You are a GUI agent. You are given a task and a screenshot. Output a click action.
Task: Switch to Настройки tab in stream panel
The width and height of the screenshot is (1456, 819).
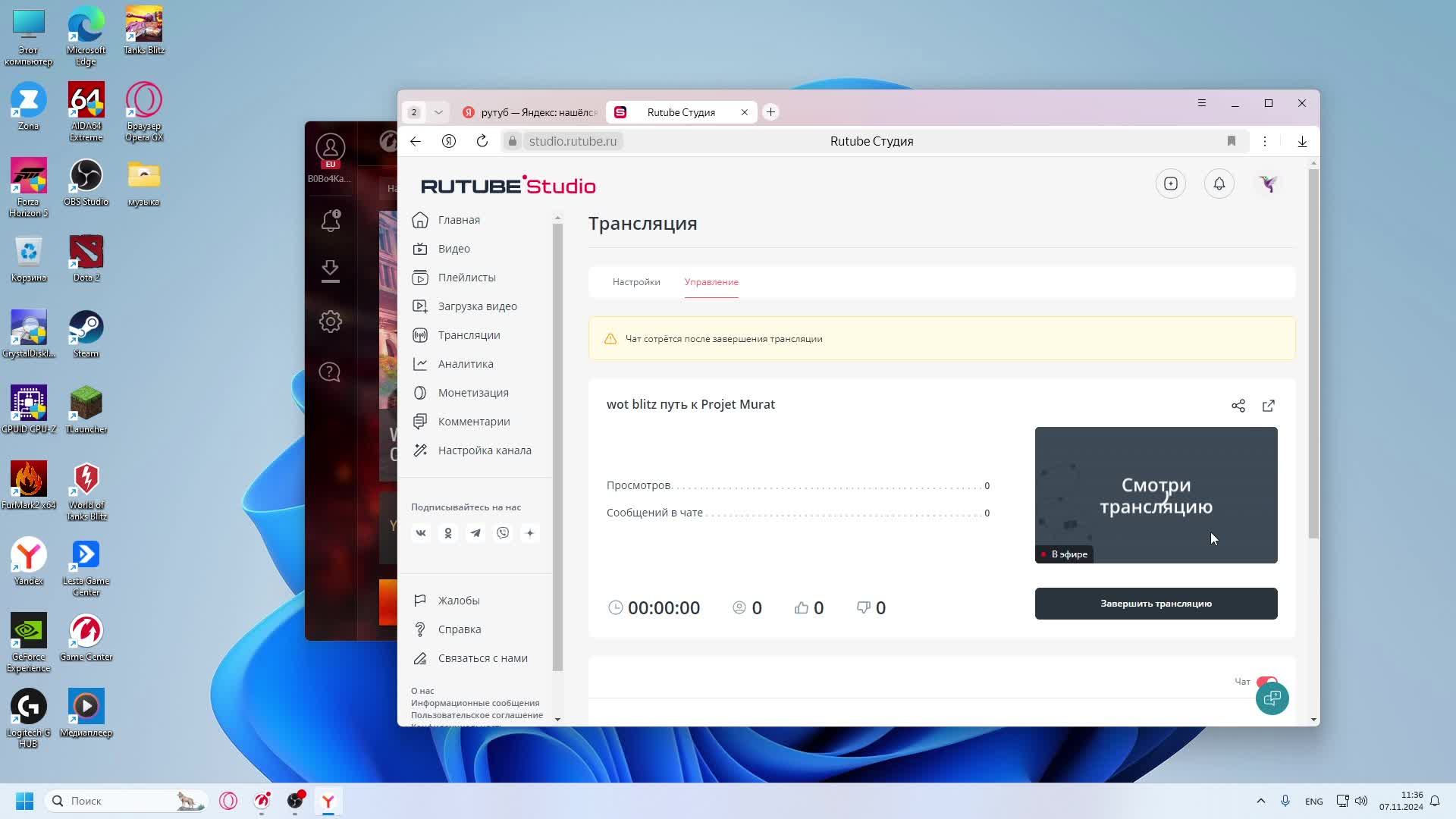point(636,282)
